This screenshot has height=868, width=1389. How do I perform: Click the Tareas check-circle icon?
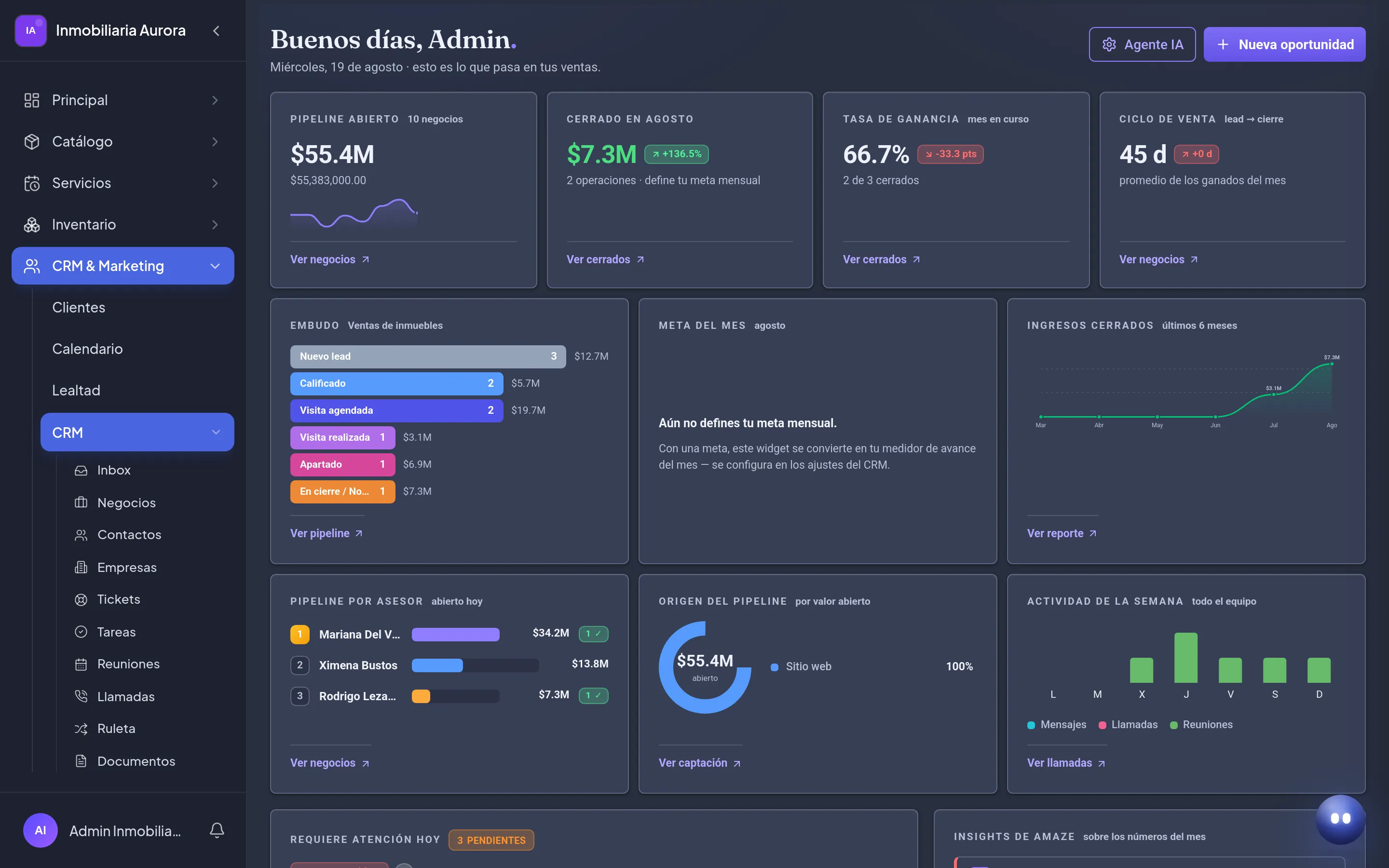coord(81,632)
